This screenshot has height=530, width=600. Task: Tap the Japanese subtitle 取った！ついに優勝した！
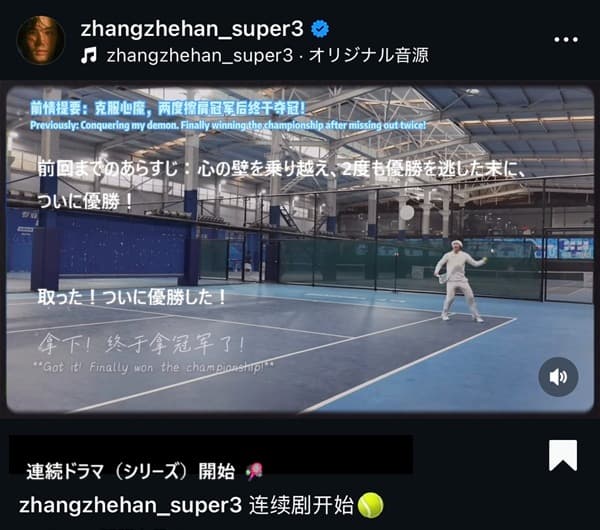coord(132,297)
